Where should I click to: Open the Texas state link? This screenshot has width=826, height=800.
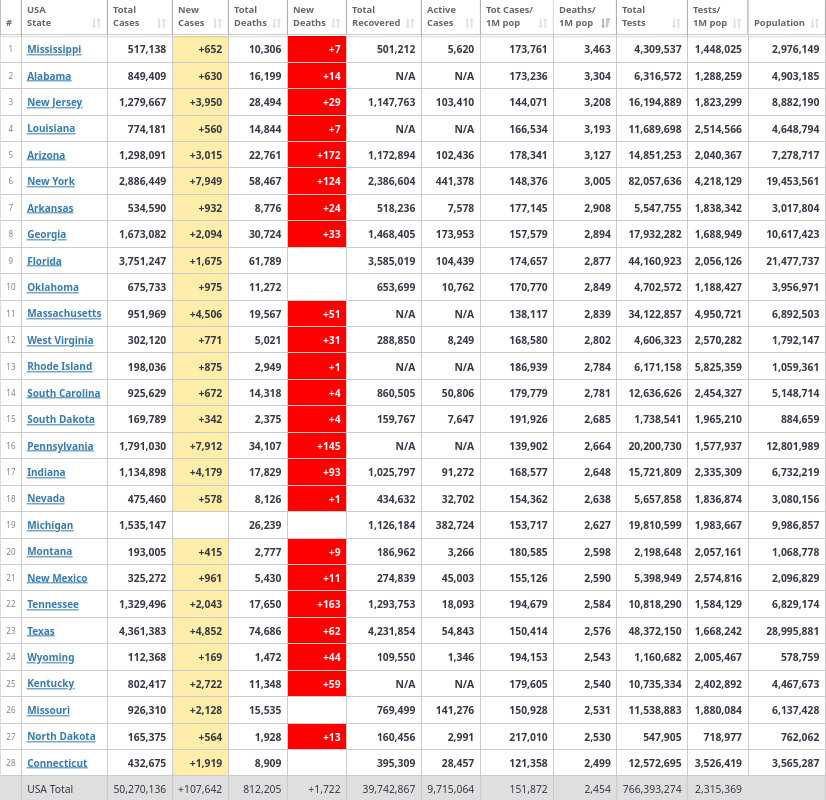click(x=41, y=631)
